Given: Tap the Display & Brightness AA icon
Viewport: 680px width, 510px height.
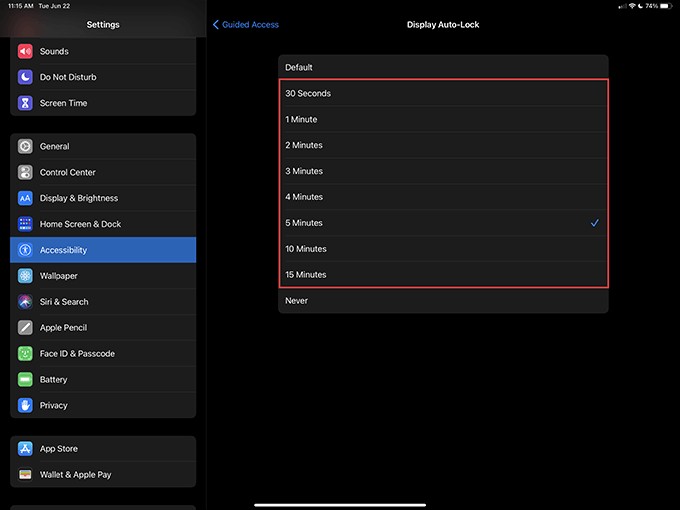Looking at the screenshot, I should pos(25,198).
